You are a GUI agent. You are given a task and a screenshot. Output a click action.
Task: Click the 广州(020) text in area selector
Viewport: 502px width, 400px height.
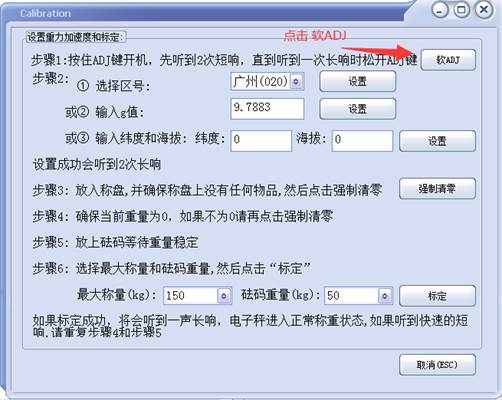coord(261,81)
